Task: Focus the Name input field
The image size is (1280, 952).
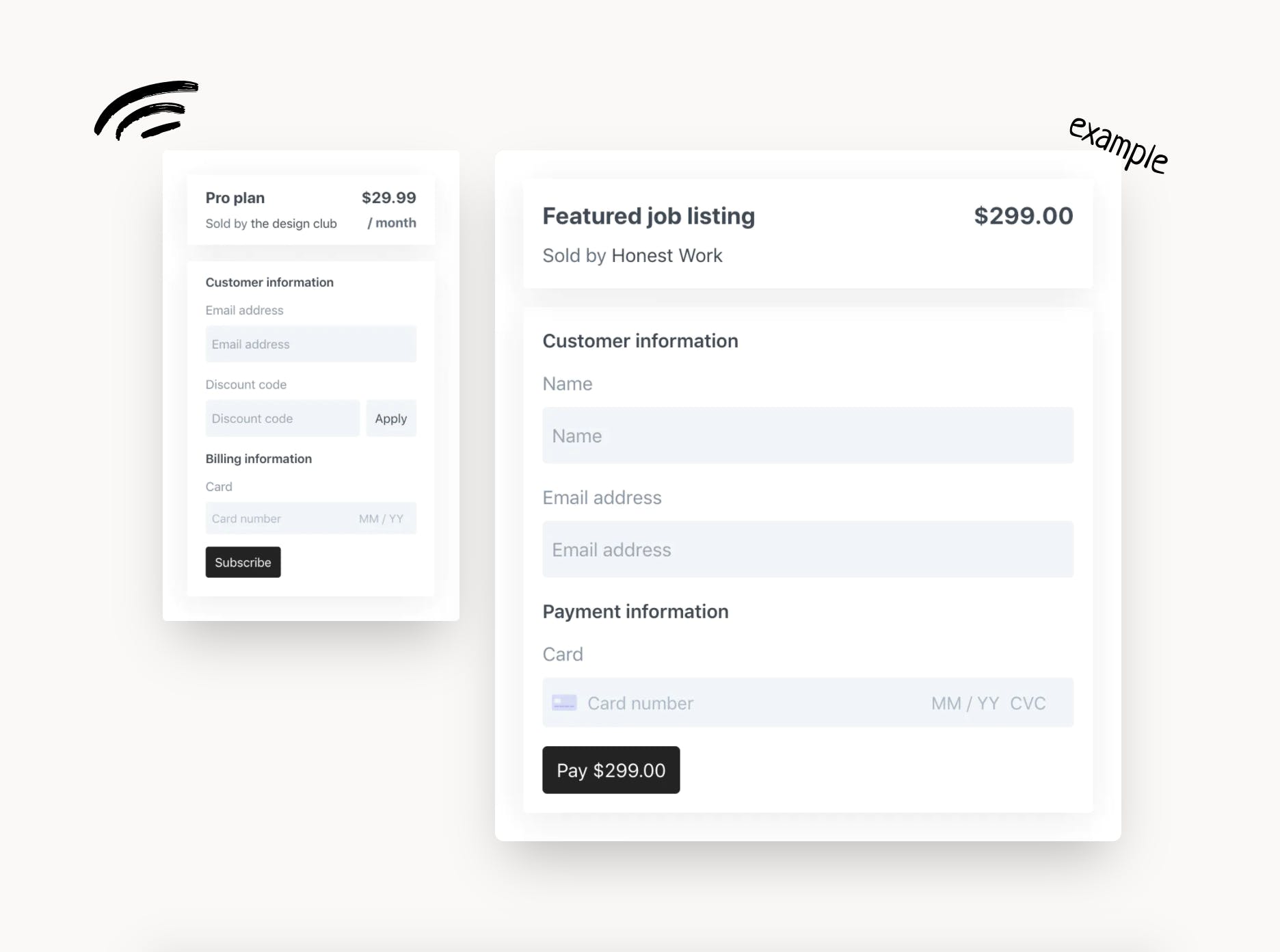Action: click(x=808, y=436)
